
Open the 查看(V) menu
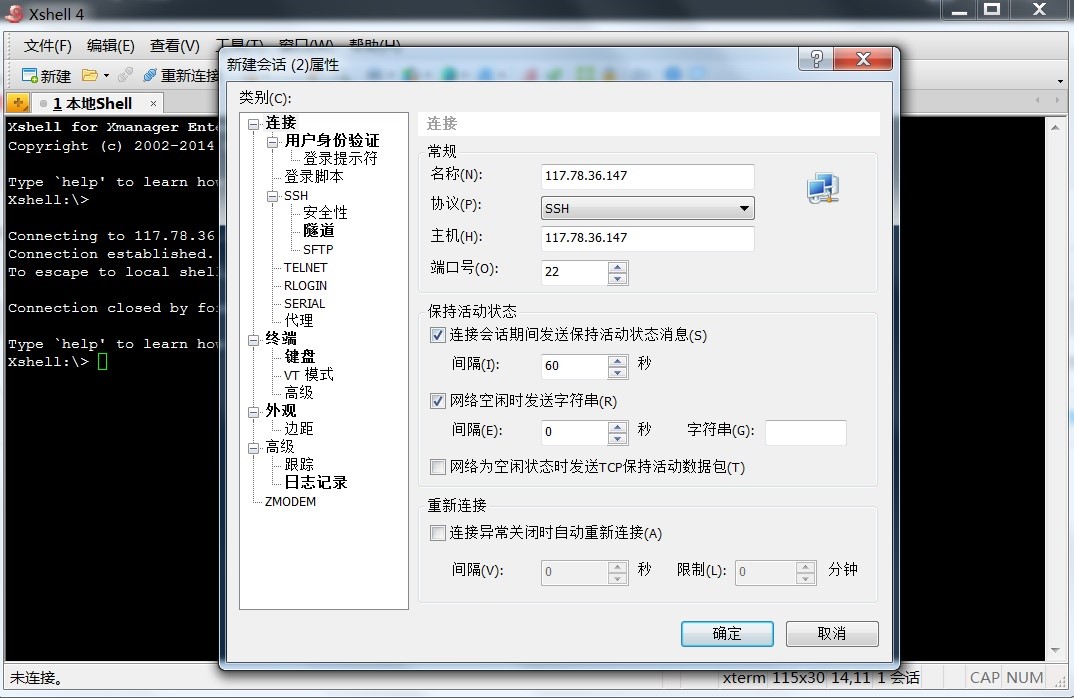point(175,46)
